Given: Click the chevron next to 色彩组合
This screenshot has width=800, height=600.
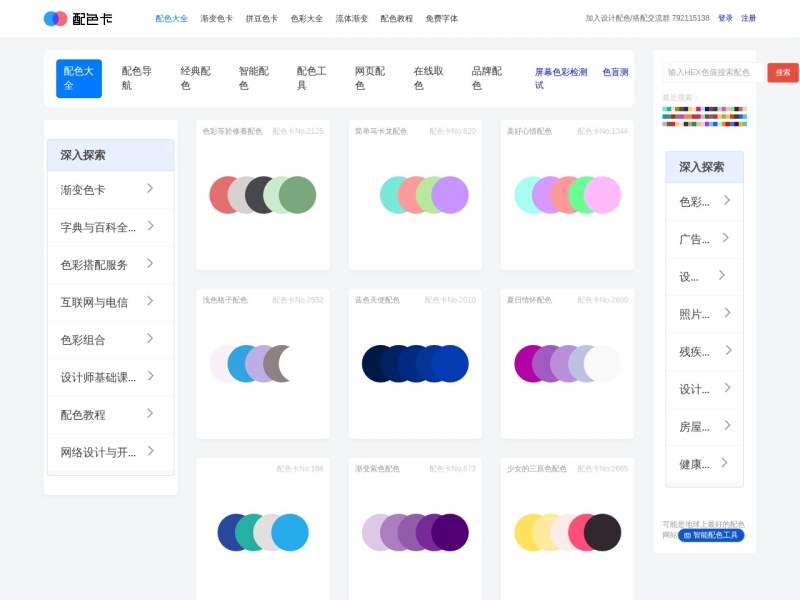Looking at the screenshot, I should (x=150, y=338).
